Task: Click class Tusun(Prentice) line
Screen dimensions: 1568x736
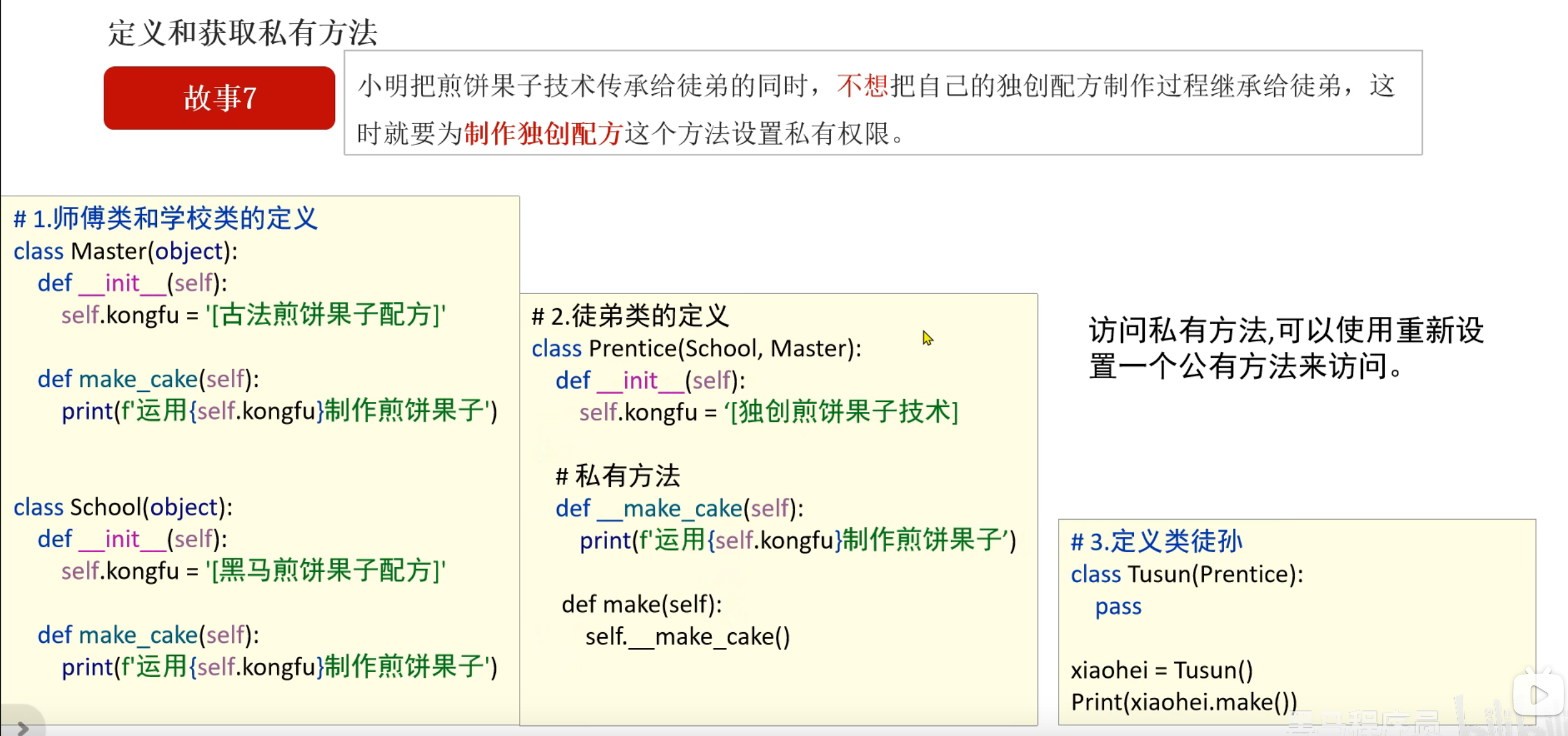Action: point(1187,574)
